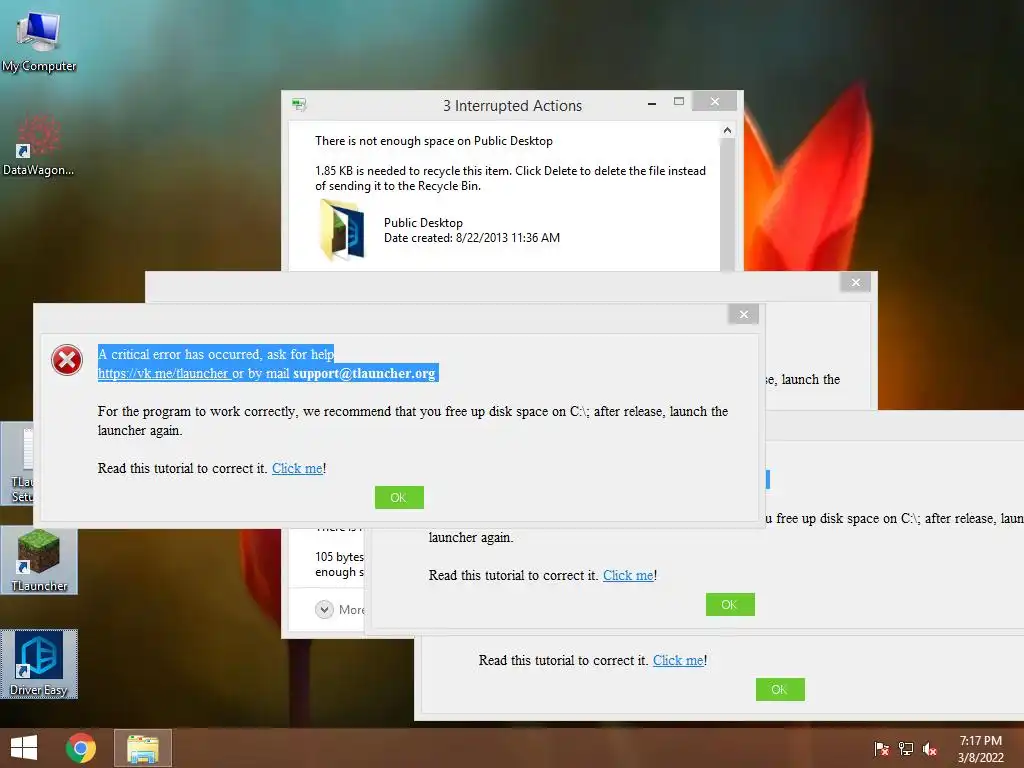
Task: Click the red error icon in front dialog
Action: point(67,360)
